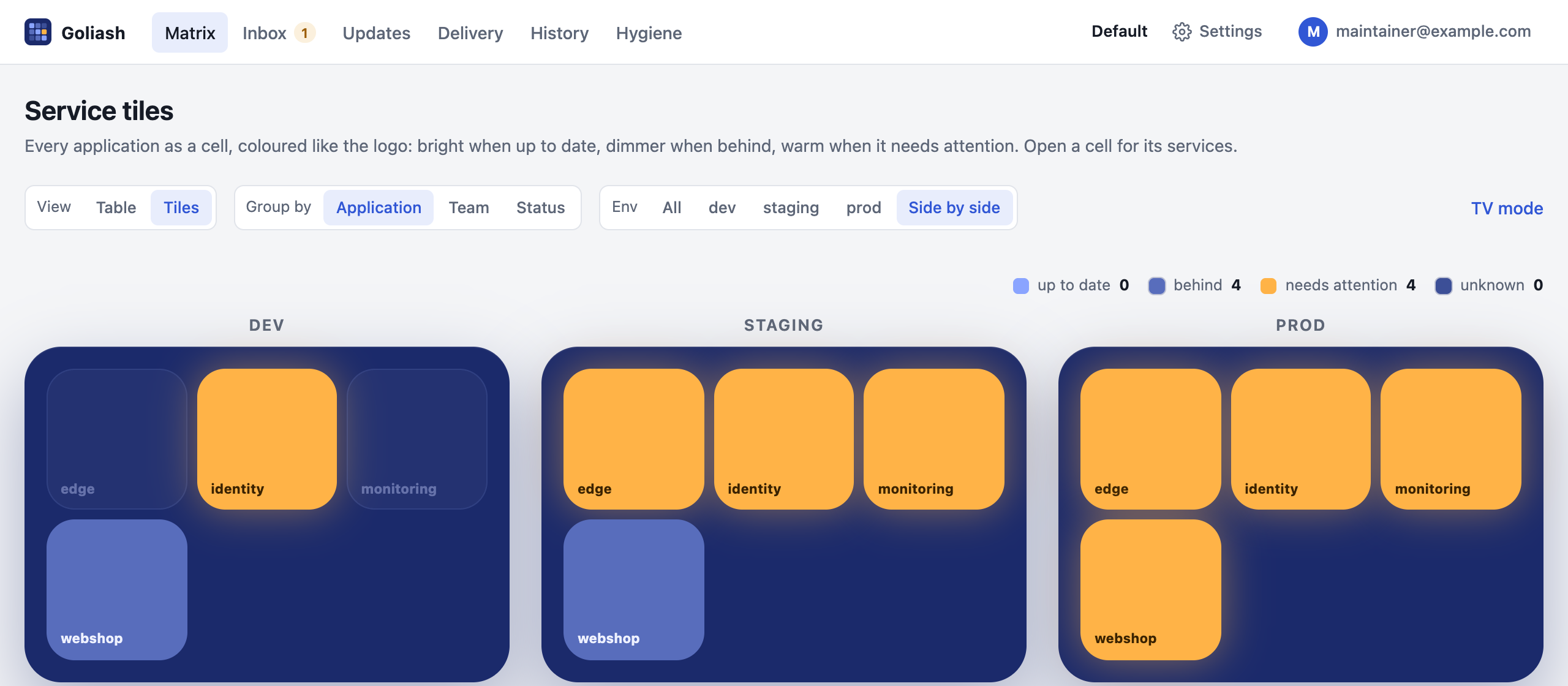Image resolution: width=1568 pixels, height=686 pixels.
Task: Group tiles by Status
Action: pyautogui.click(x=540, y=208)
